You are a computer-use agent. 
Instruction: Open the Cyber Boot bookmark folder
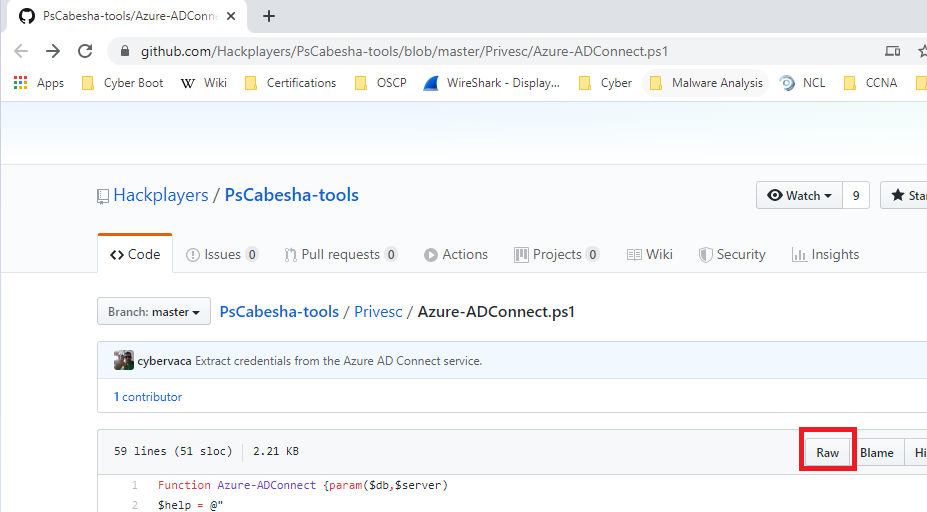click(123, 83)
